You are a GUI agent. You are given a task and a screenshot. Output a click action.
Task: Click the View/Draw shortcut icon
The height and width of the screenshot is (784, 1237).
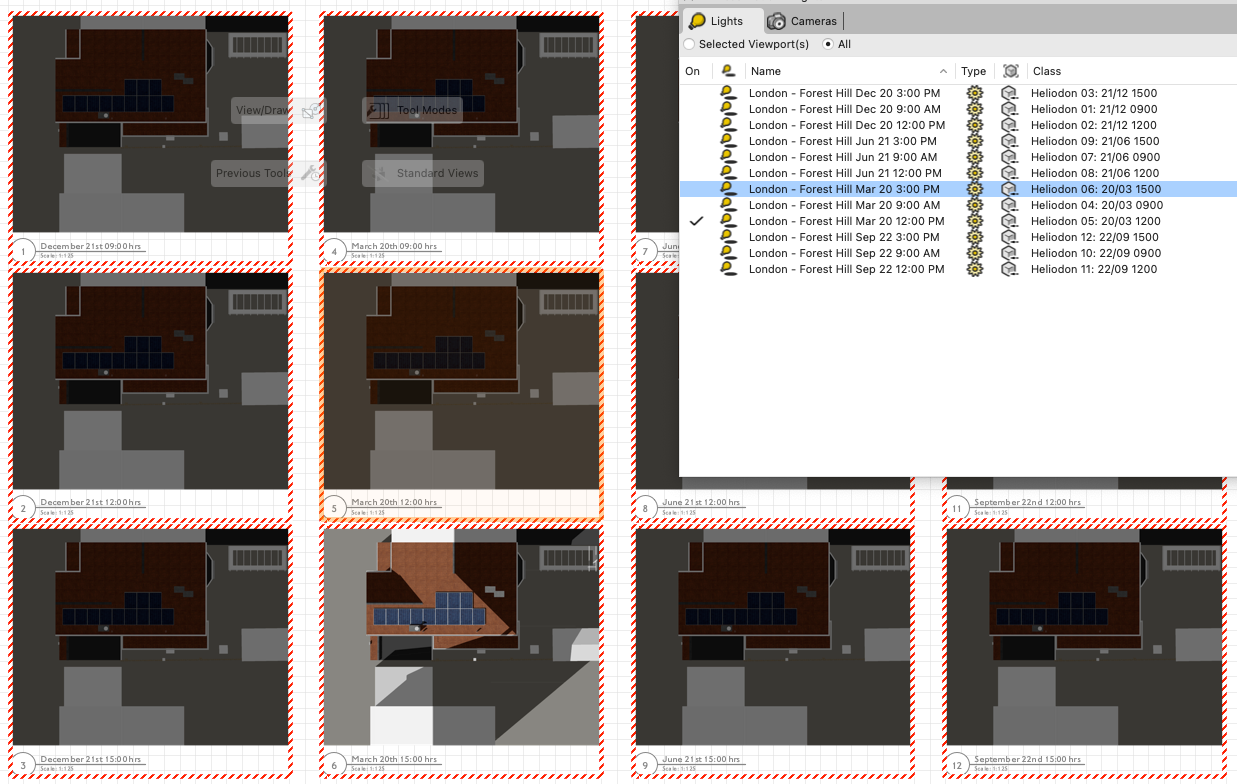[312, 110]
